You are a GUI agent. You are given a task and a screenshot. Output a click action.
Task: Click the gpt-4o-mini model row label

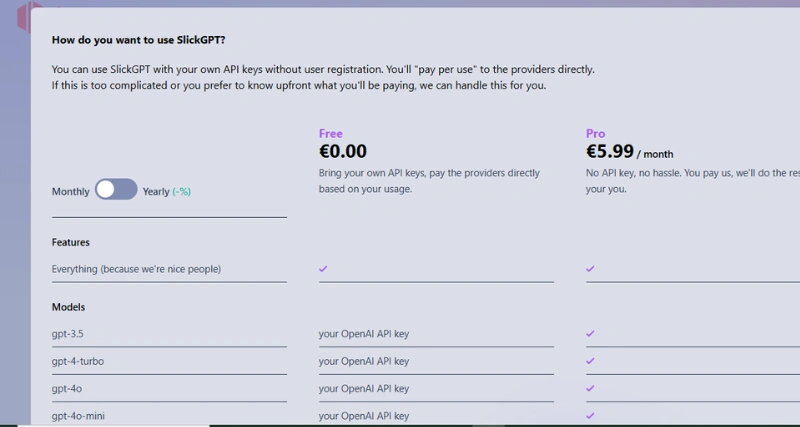click(x=78, y=416)
